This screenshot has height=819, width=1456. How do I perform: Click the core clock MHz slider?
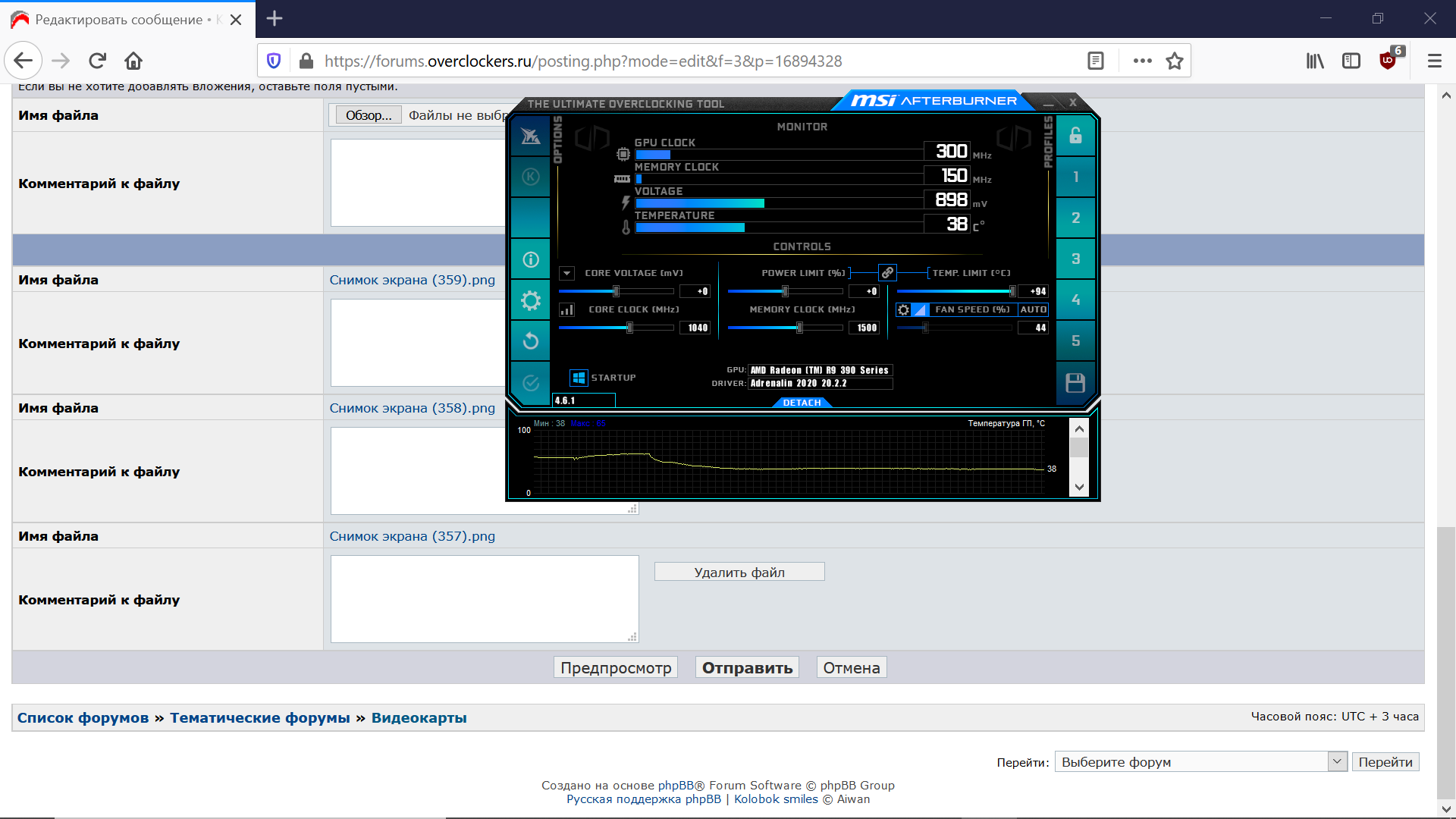click(616, 328)
